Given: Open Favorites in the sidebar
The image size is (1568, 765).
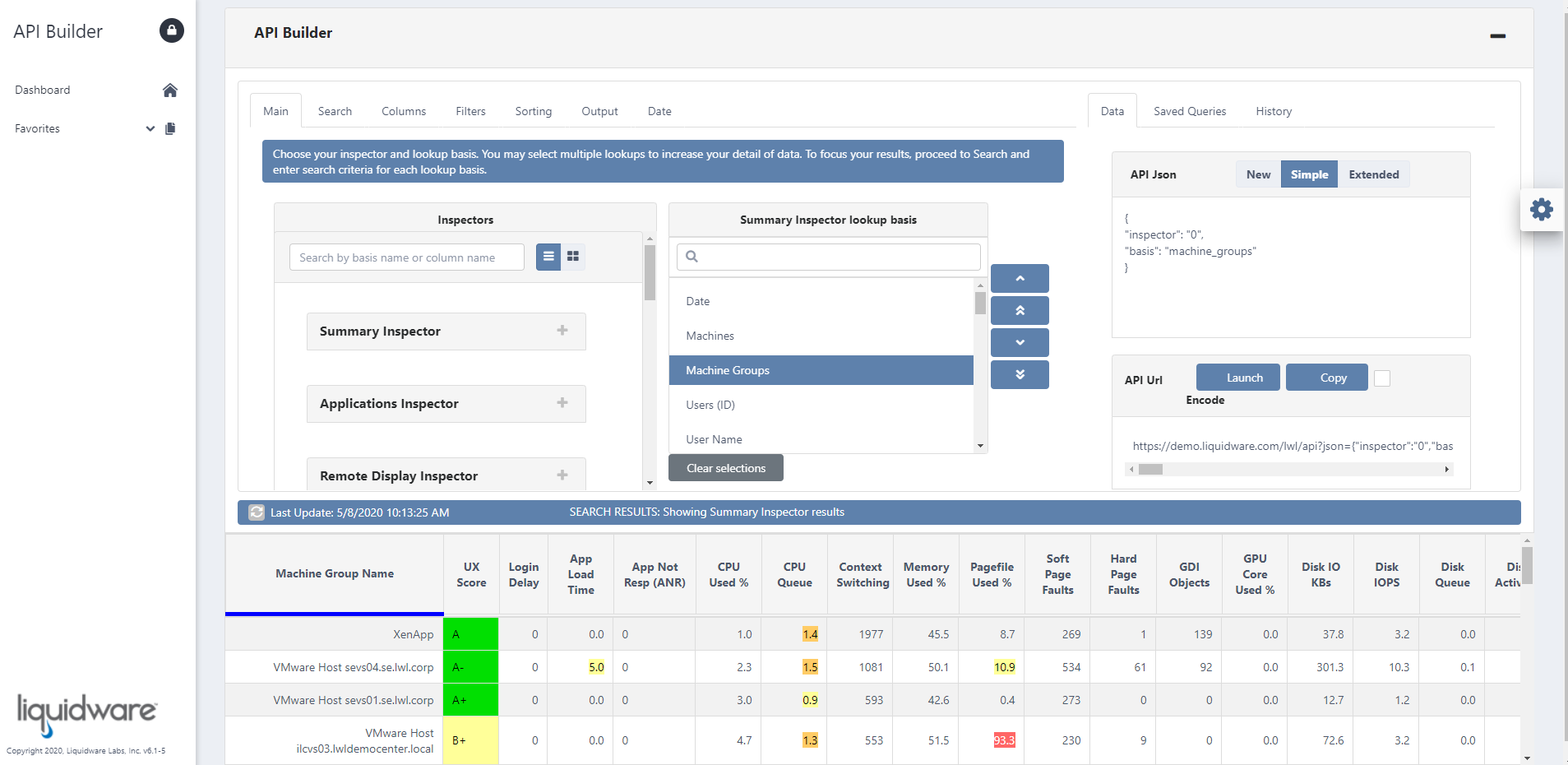Looking at the screenshot, I should point(37,128).
